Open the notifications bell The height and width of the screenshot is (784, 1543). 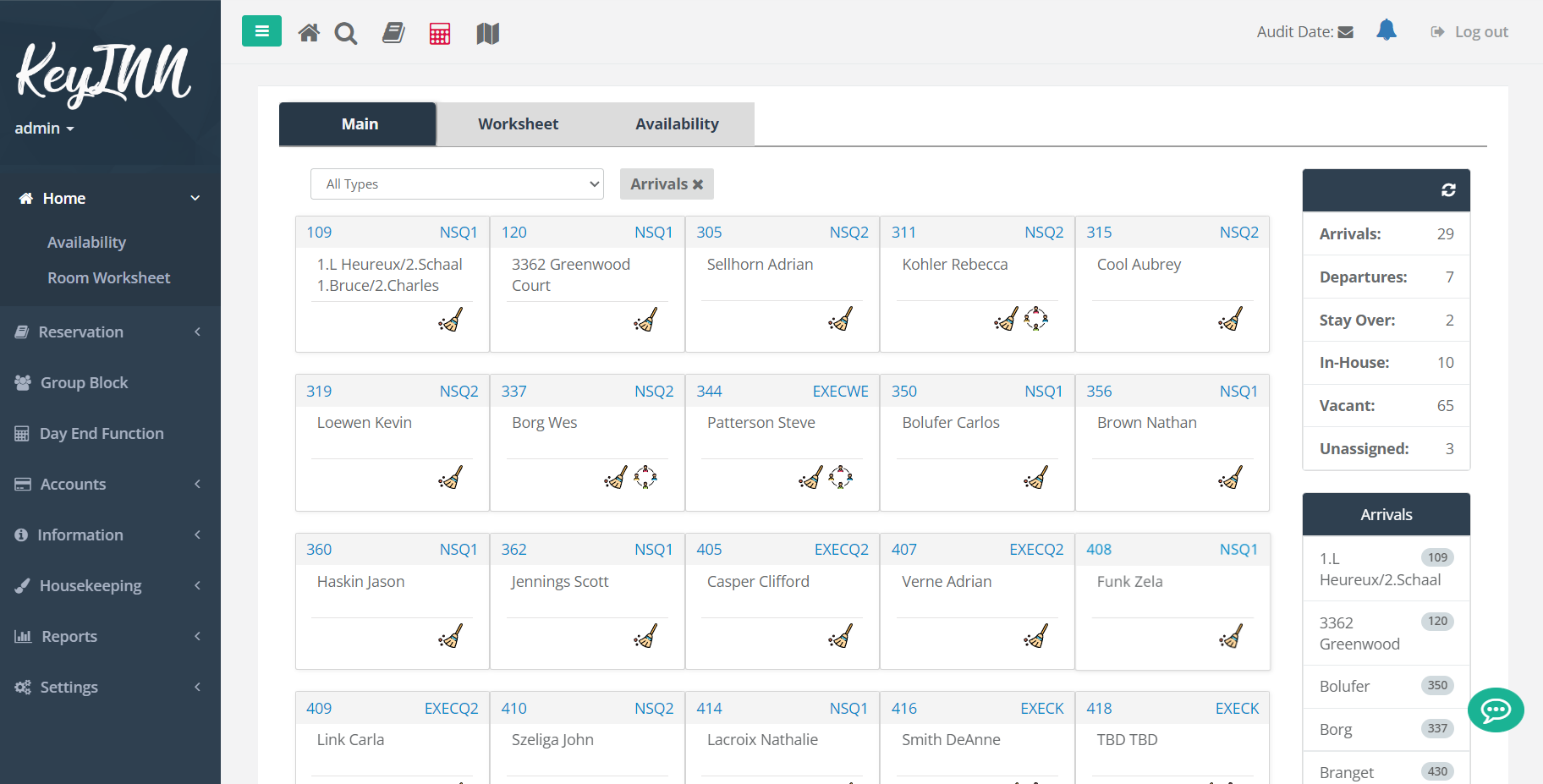coord(1387,30)
